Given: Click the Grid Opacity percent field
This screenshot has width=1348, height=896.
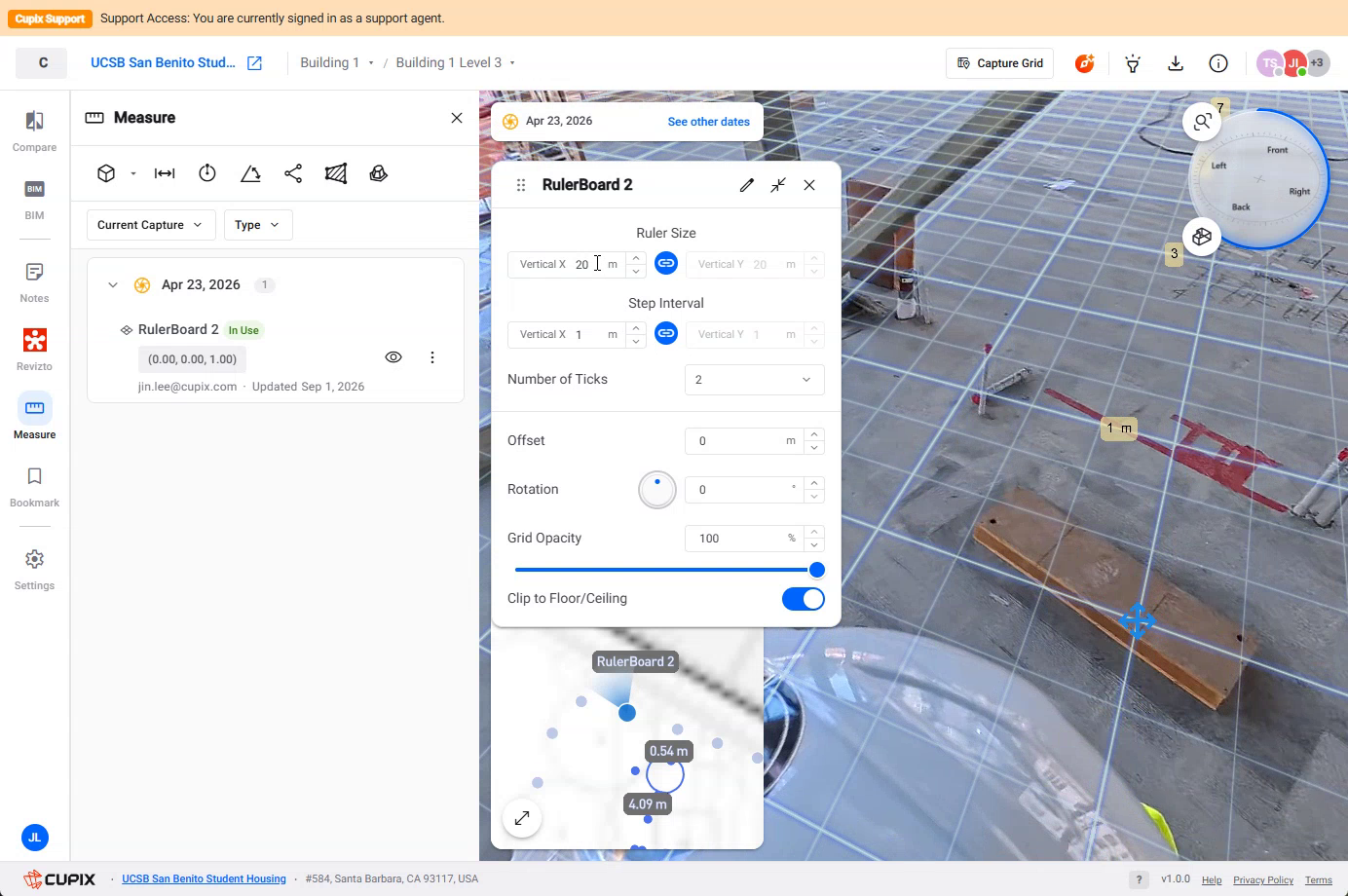Looking at the screenshot, I should [745, 539].
